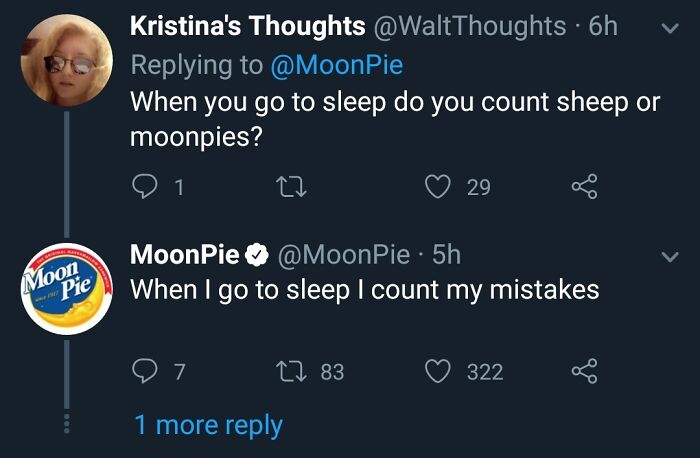700x458 pixels.
Task: Share MoonPie's count my mistakes tweet
Action: tap(582, 372)
